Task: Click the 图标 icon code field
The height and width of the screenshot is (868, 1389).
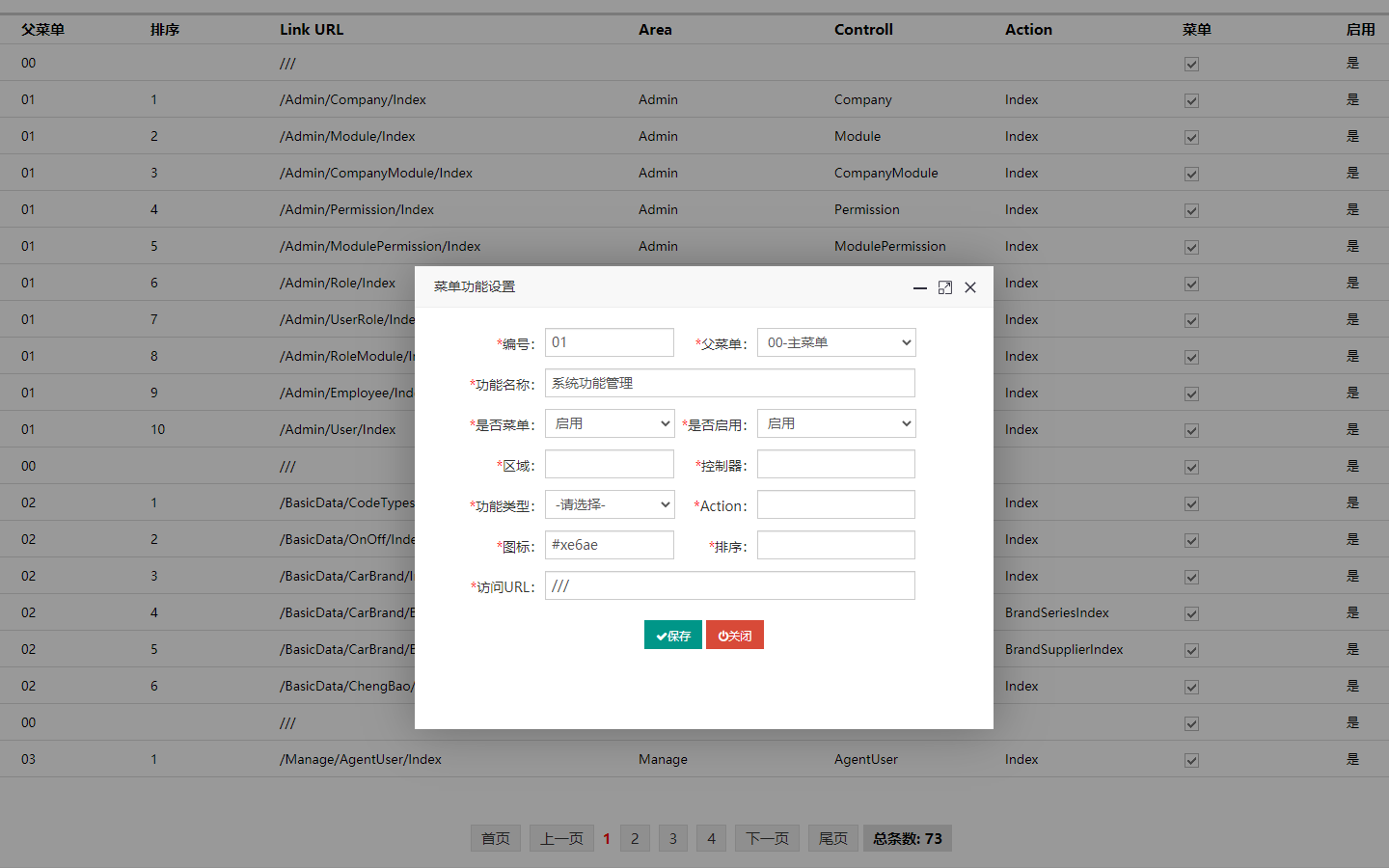Action: coord(609,545)
